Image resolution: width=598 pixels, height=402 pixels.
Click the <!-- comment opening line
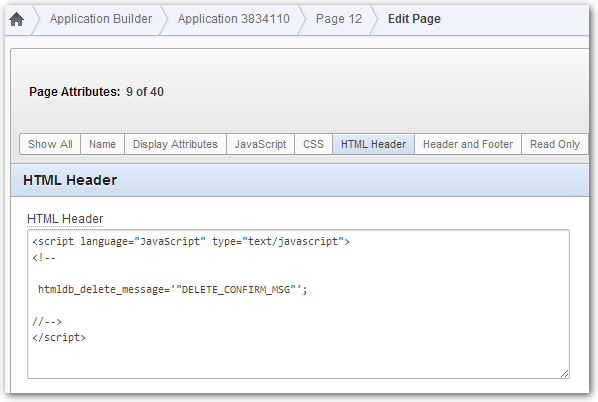click(x=44, y=258)
